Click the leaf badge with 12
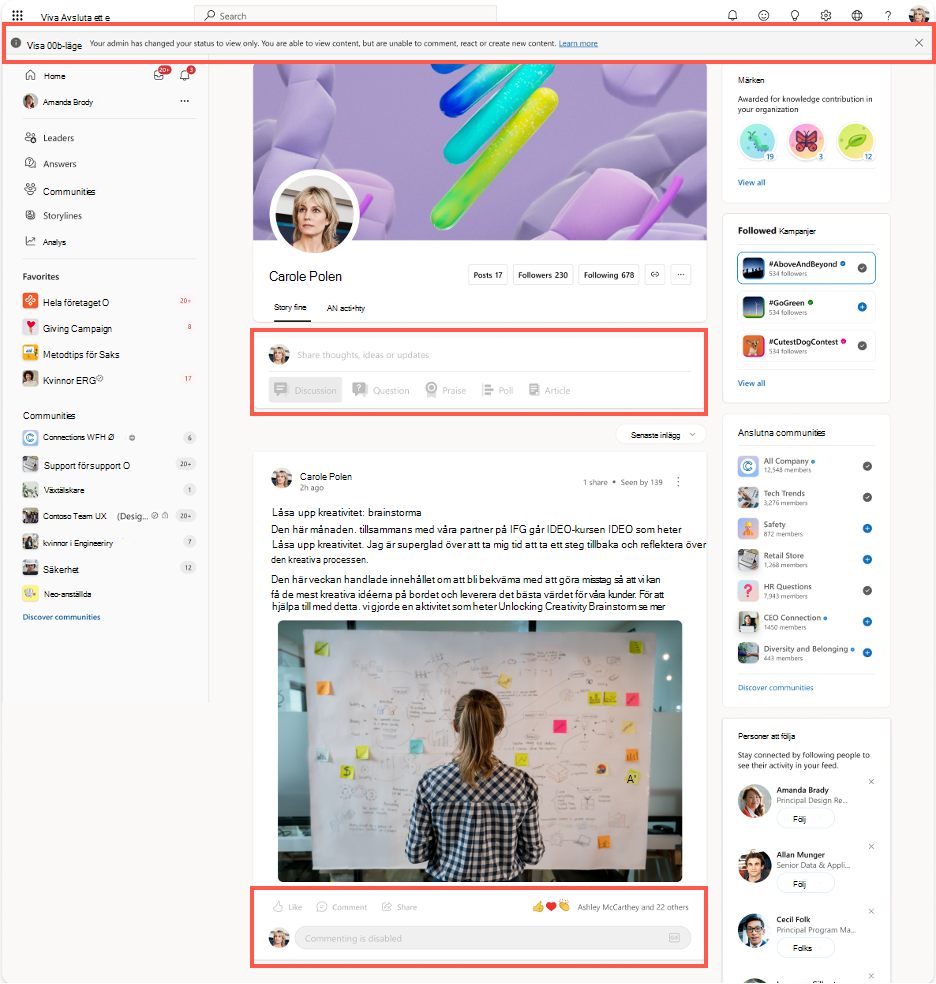Viewport: 936px width, 984px height. pos(855,141)
